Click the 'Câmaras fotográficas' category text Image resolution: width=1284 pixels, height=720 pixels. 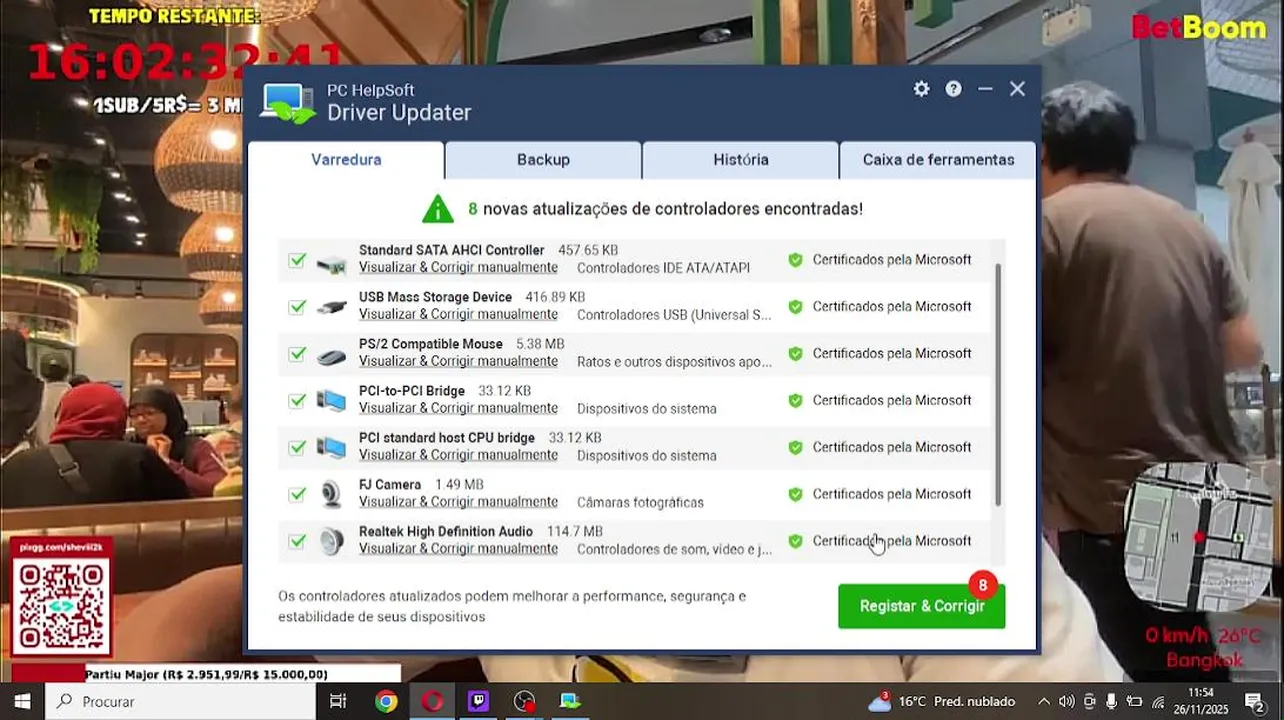(x=640, y=502)
